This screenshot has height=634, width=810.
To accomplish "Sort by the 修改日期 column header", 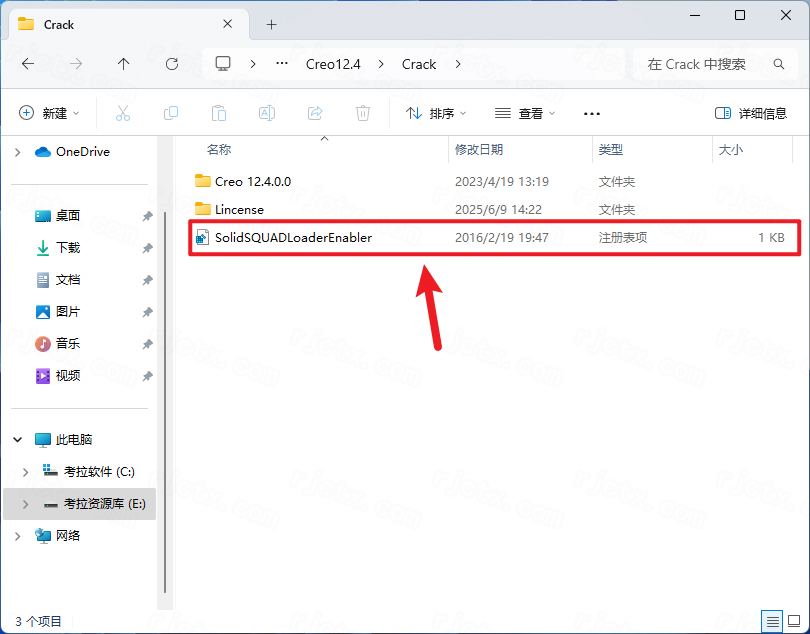I will point(479,149).
